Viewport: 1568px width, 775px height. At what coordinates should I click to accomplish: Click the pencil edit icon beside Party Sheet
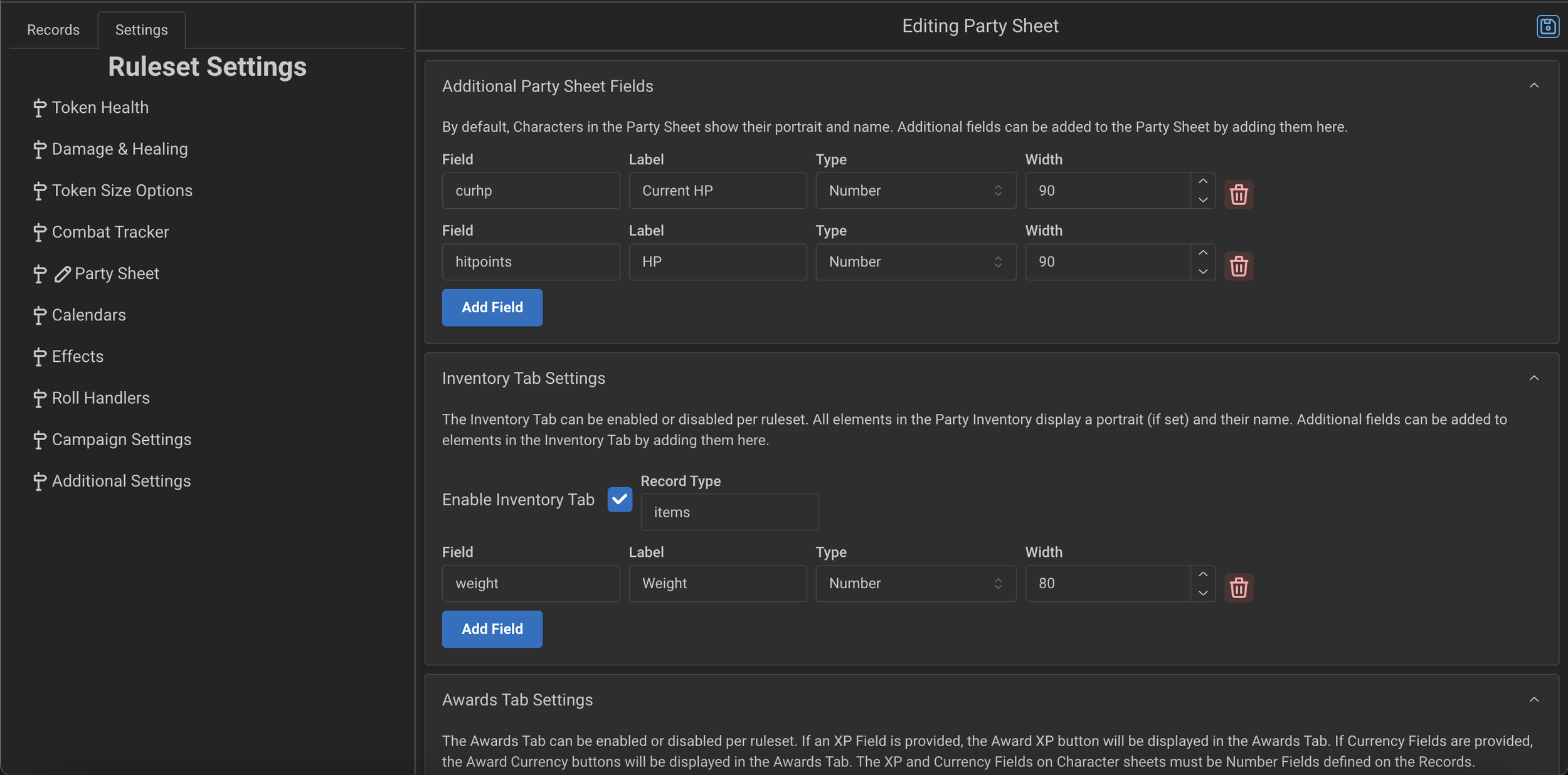click(x=62, y=274)
